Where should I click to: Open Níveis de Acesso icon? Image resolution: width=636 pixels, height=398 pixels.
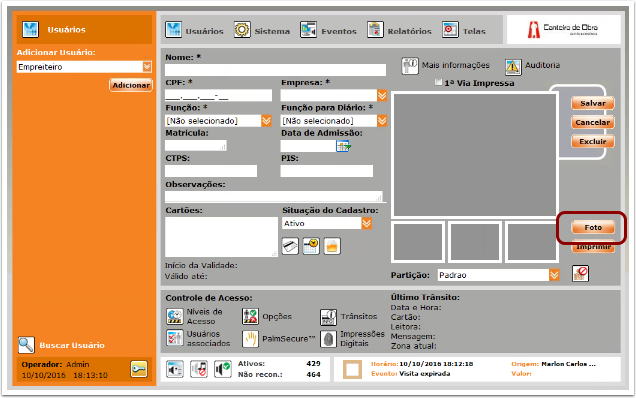coord(175,316)
